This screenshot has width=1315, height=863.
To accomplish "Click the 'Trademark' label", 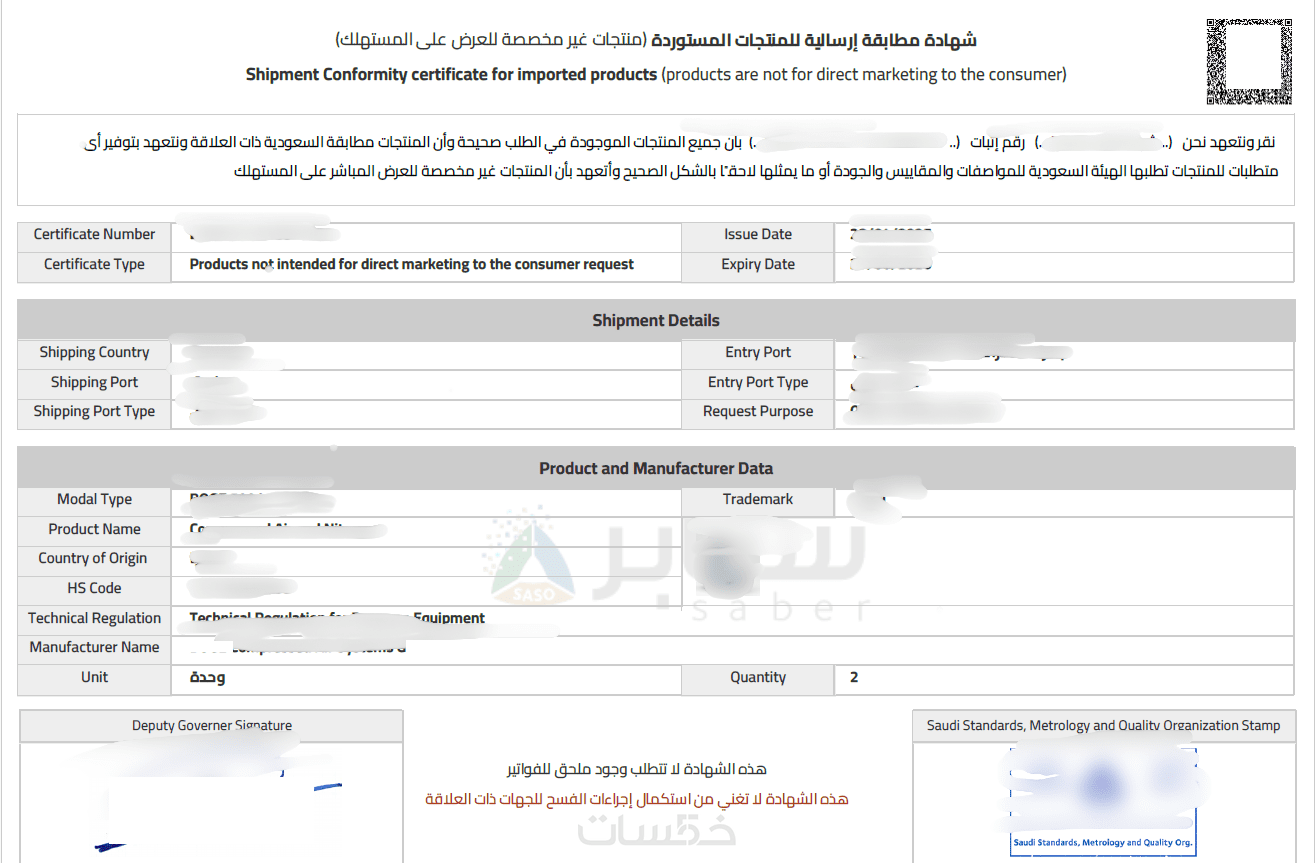I will pos(758,499).
